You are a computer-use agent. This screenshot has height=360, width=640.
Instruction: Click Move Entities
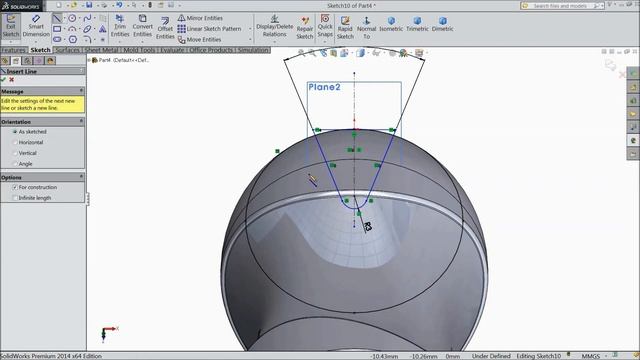200,40
